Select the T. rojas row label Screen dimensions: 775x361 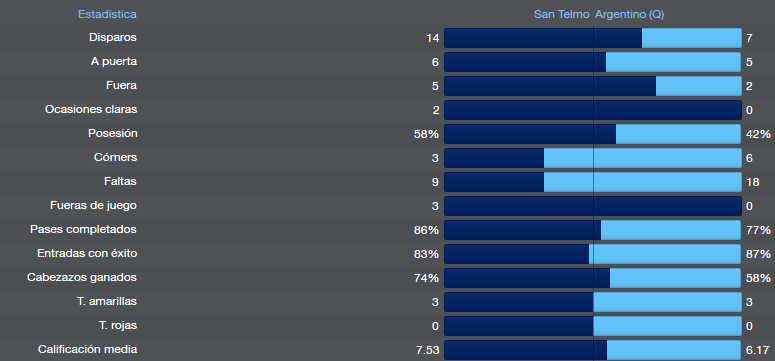pyautogui.click(x=118, y=326)
